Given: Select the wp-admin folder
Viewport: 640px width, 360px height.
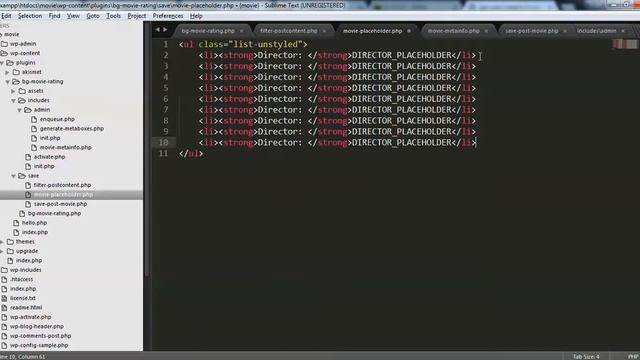Looking at the screenshot, I should click(x=23, y=44).
